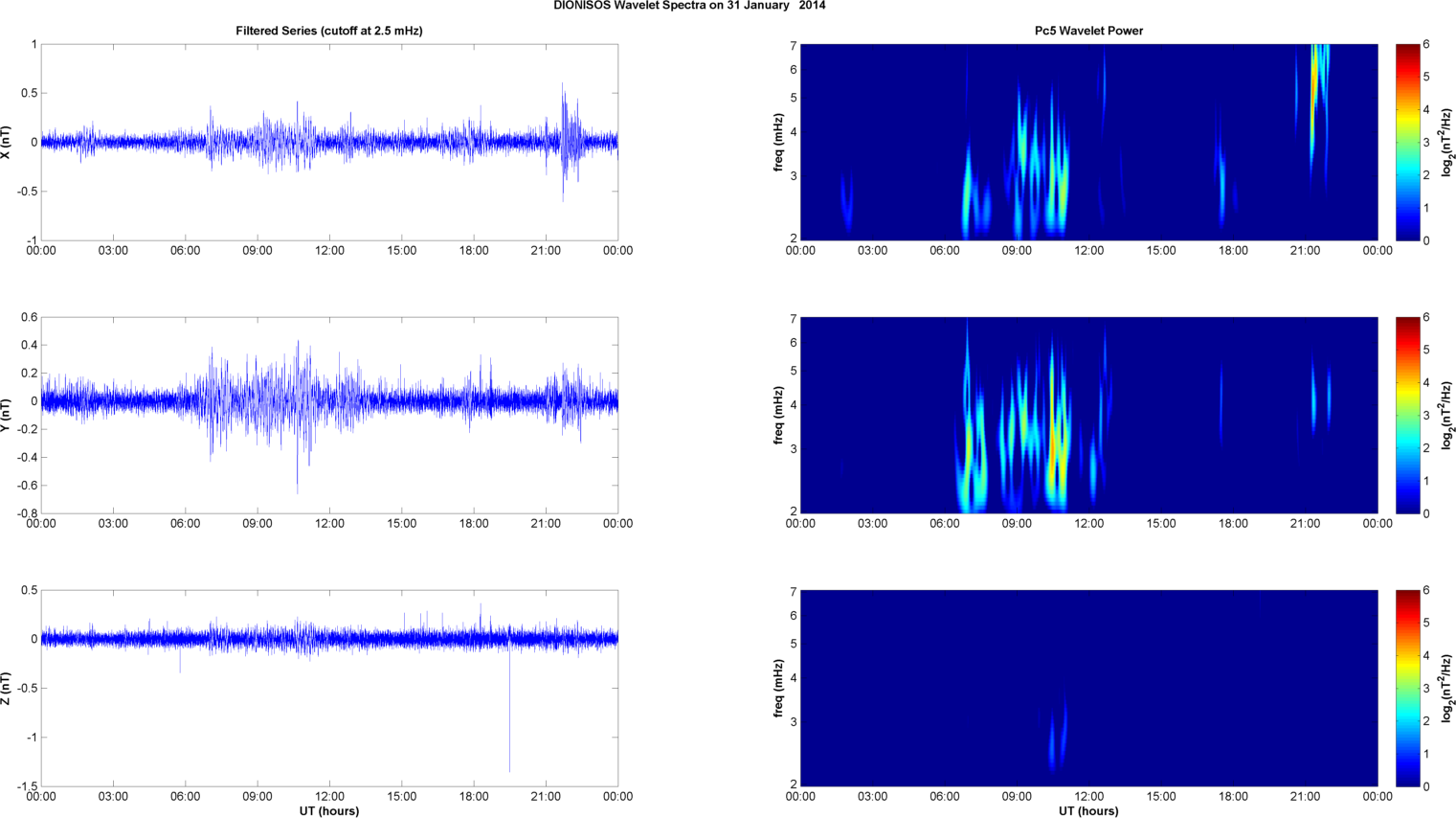Screen dimensions: 1456x818
Task: Click 'UT (hours)' label under bottom spectrogram
Action: coord(1088,811)
